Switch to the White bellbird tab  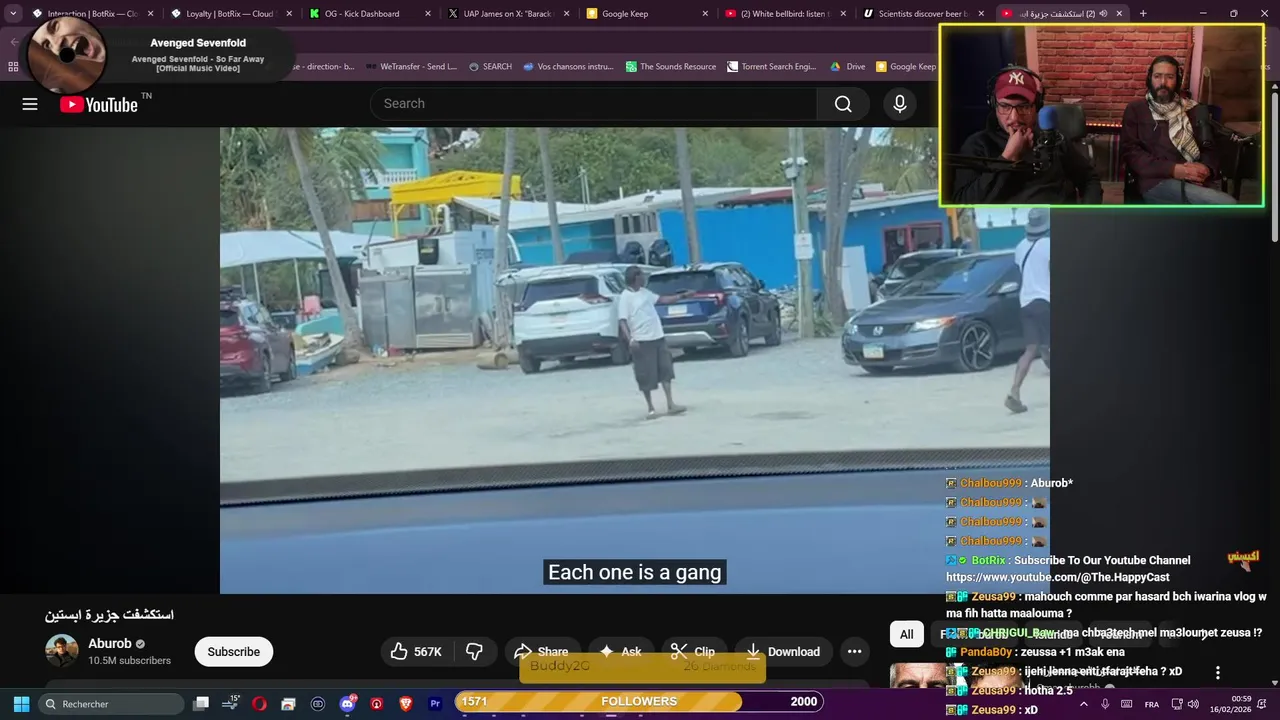(x=784, y=14)
